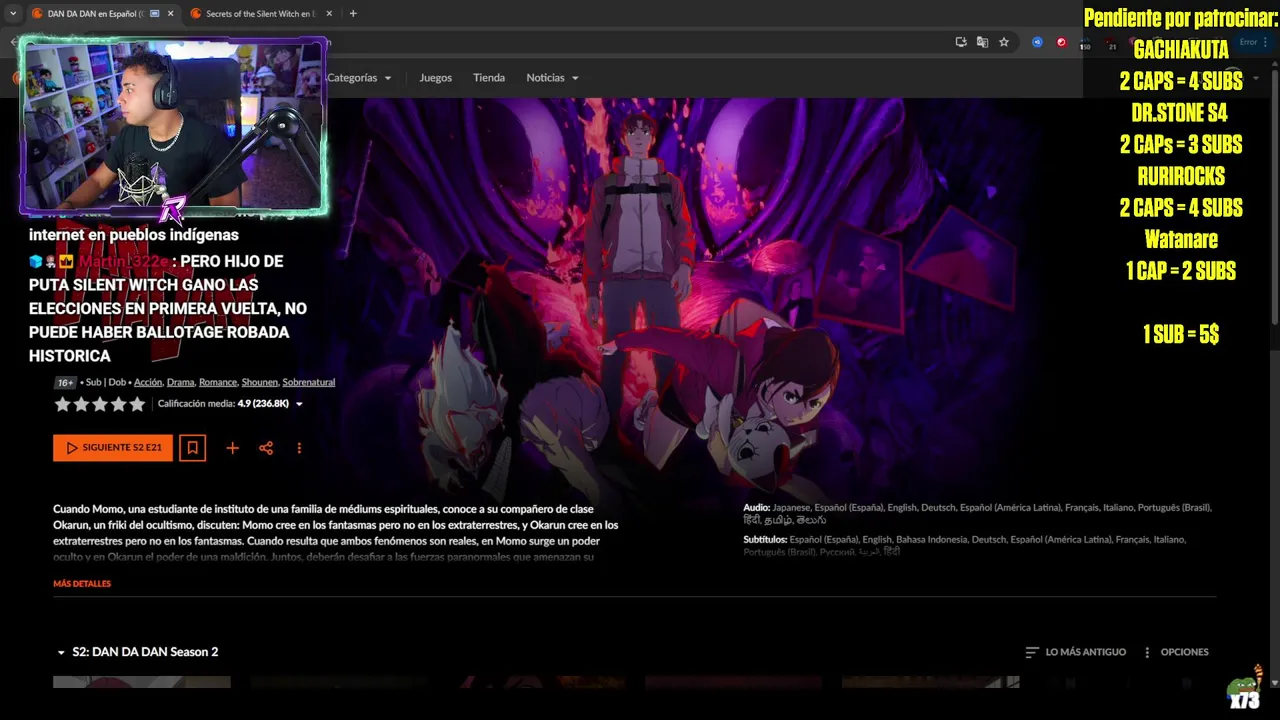Rate the series with the first star
The height and width of the screenshot is (720, 1280).
pos(62,404)
